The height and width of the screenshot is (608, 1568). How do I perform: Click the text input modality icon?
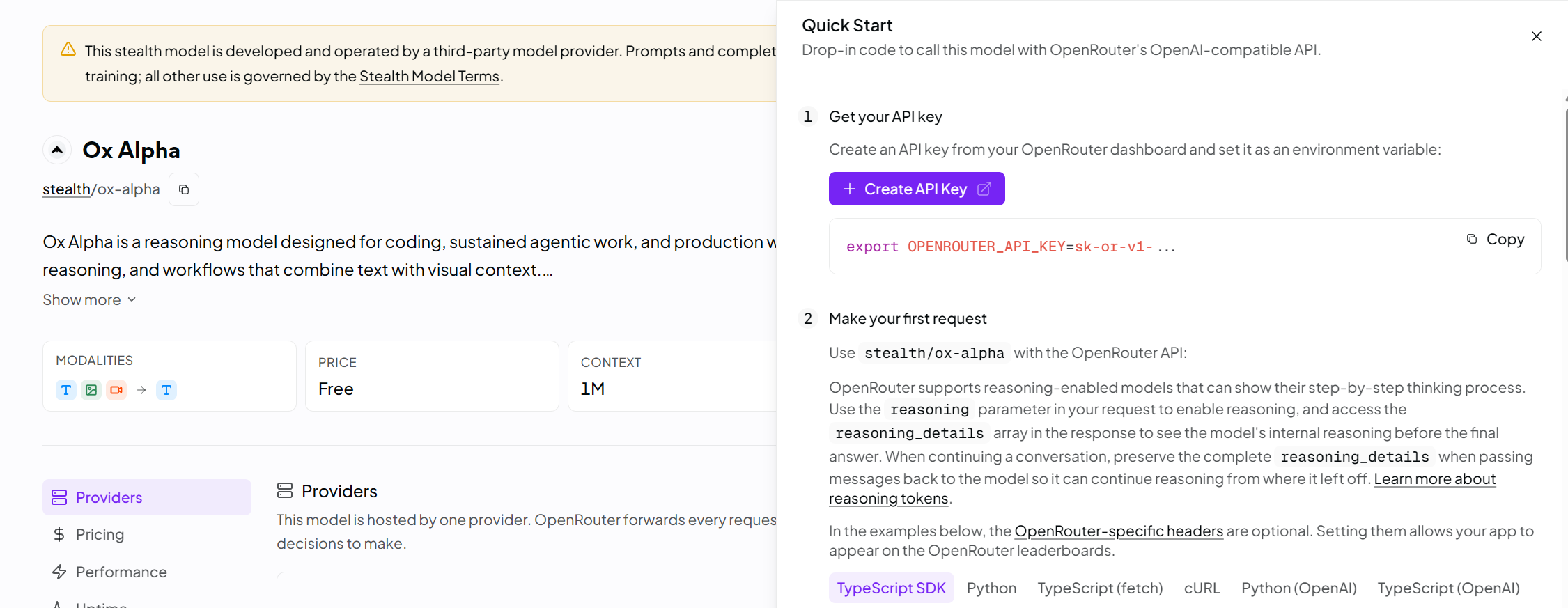(x=66, y=390)
